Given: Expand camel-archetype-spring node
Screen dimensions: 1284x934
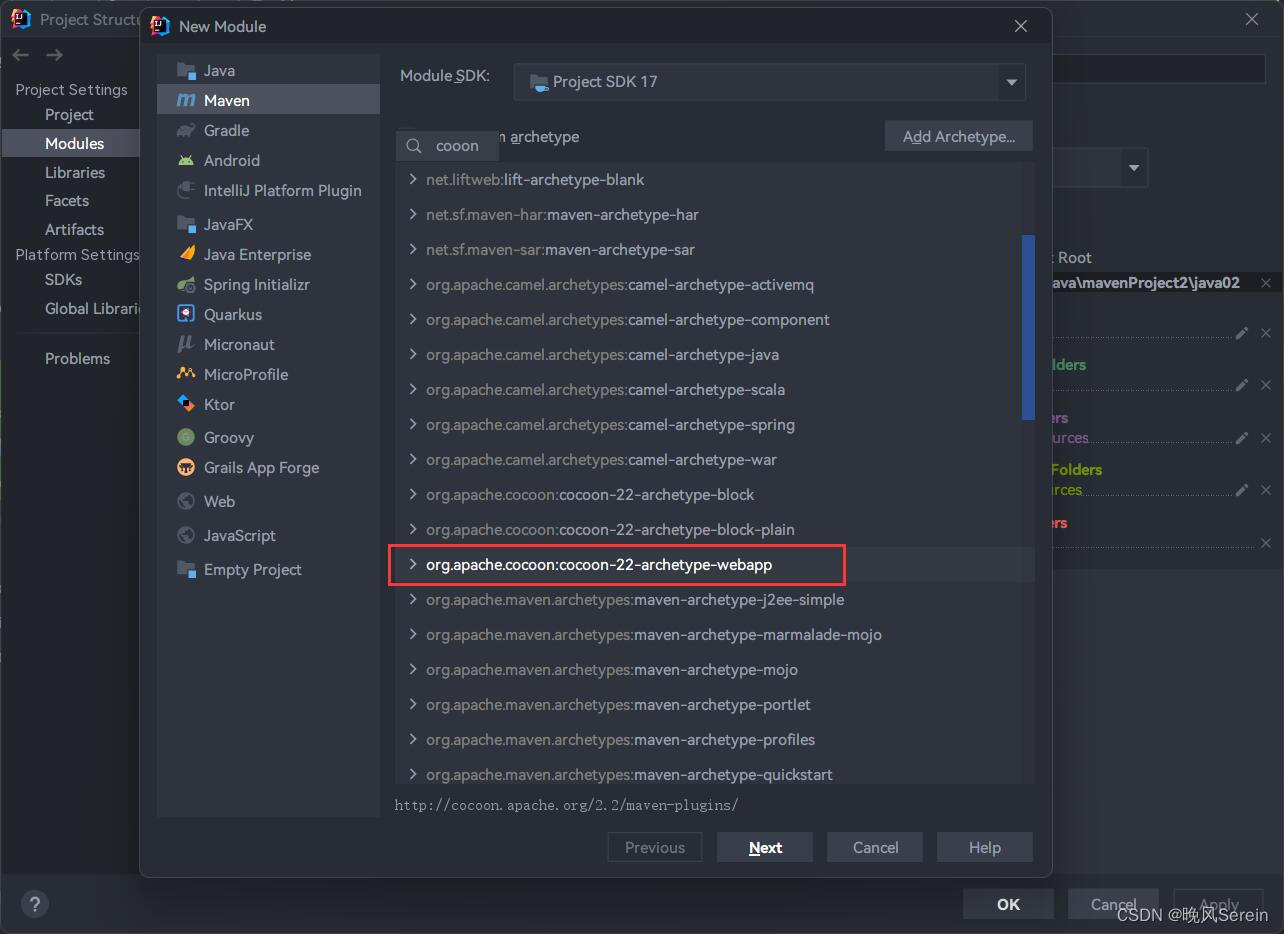Looking at the screenshot, I should point(412,424).
